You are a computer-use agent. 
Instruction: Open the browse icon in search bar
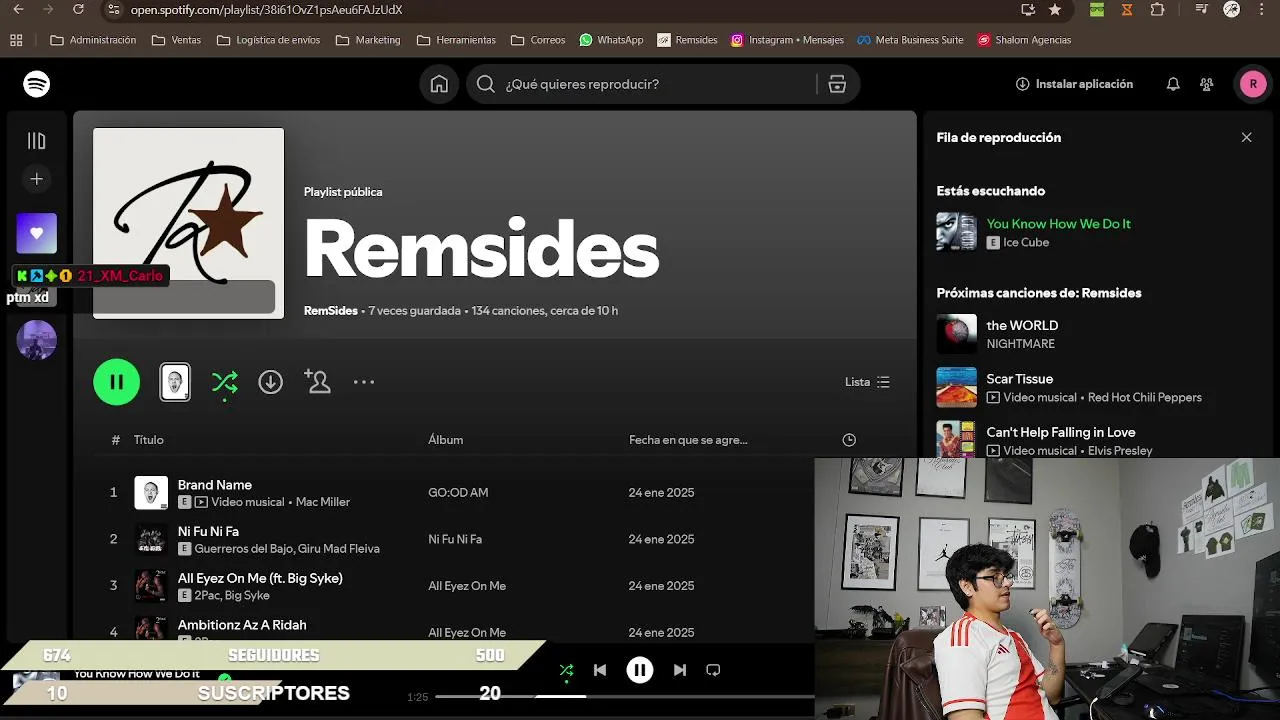point(837,84)
